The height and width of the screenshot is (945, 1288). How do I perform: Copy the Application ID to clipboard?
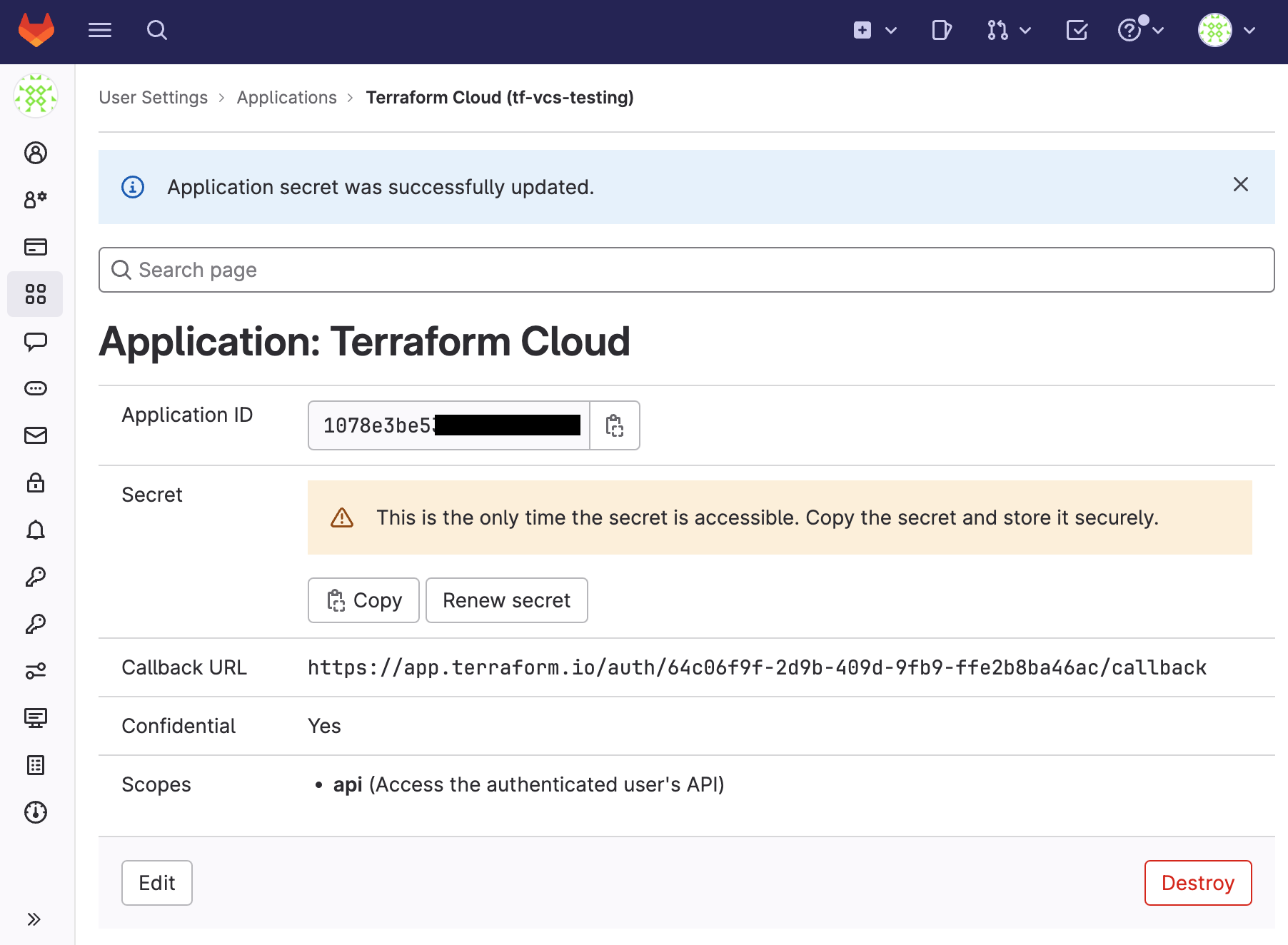point(615,425)
